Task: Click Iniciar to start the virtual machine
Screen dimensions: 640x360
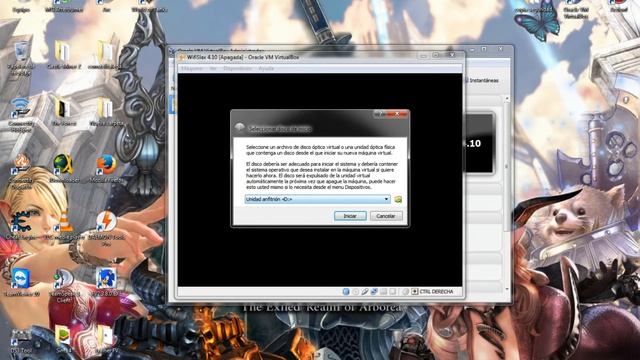Action: click(350, 216)
